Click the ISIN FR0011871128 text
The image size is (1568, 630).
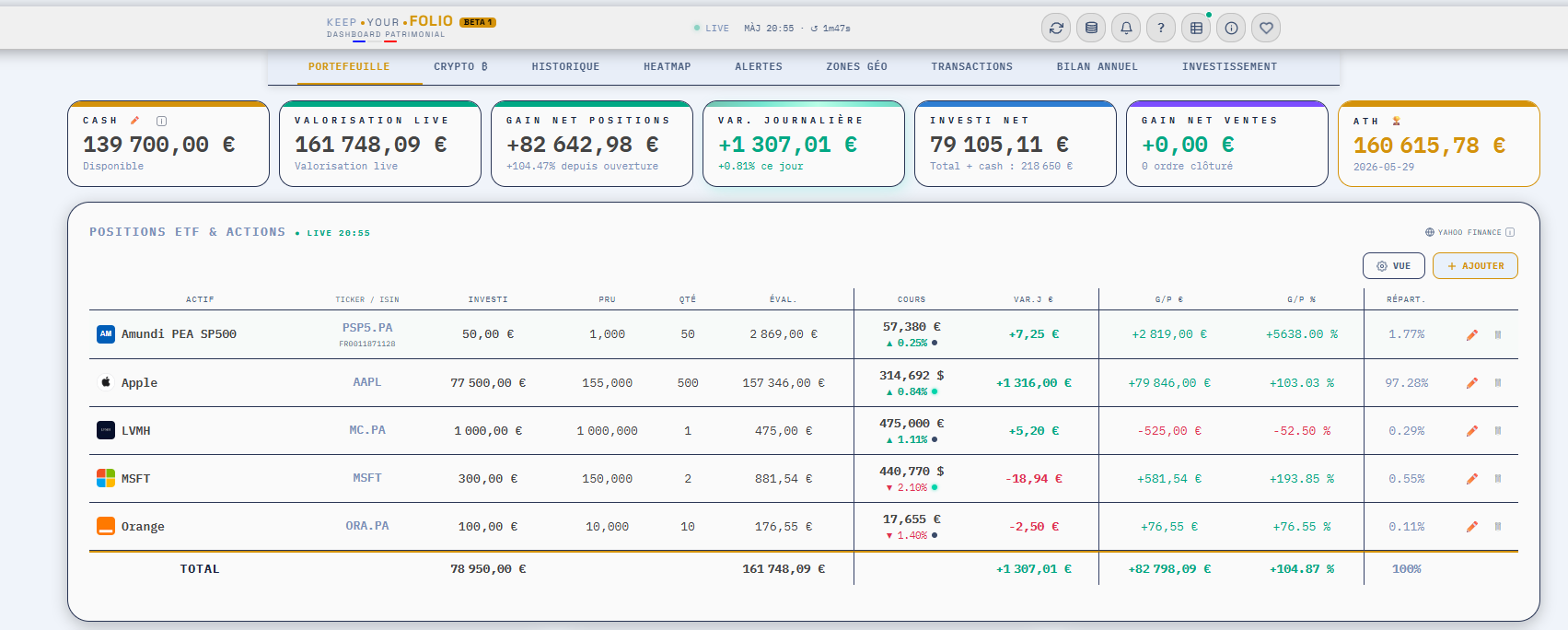pyautogui.click(x=367, y=344)
